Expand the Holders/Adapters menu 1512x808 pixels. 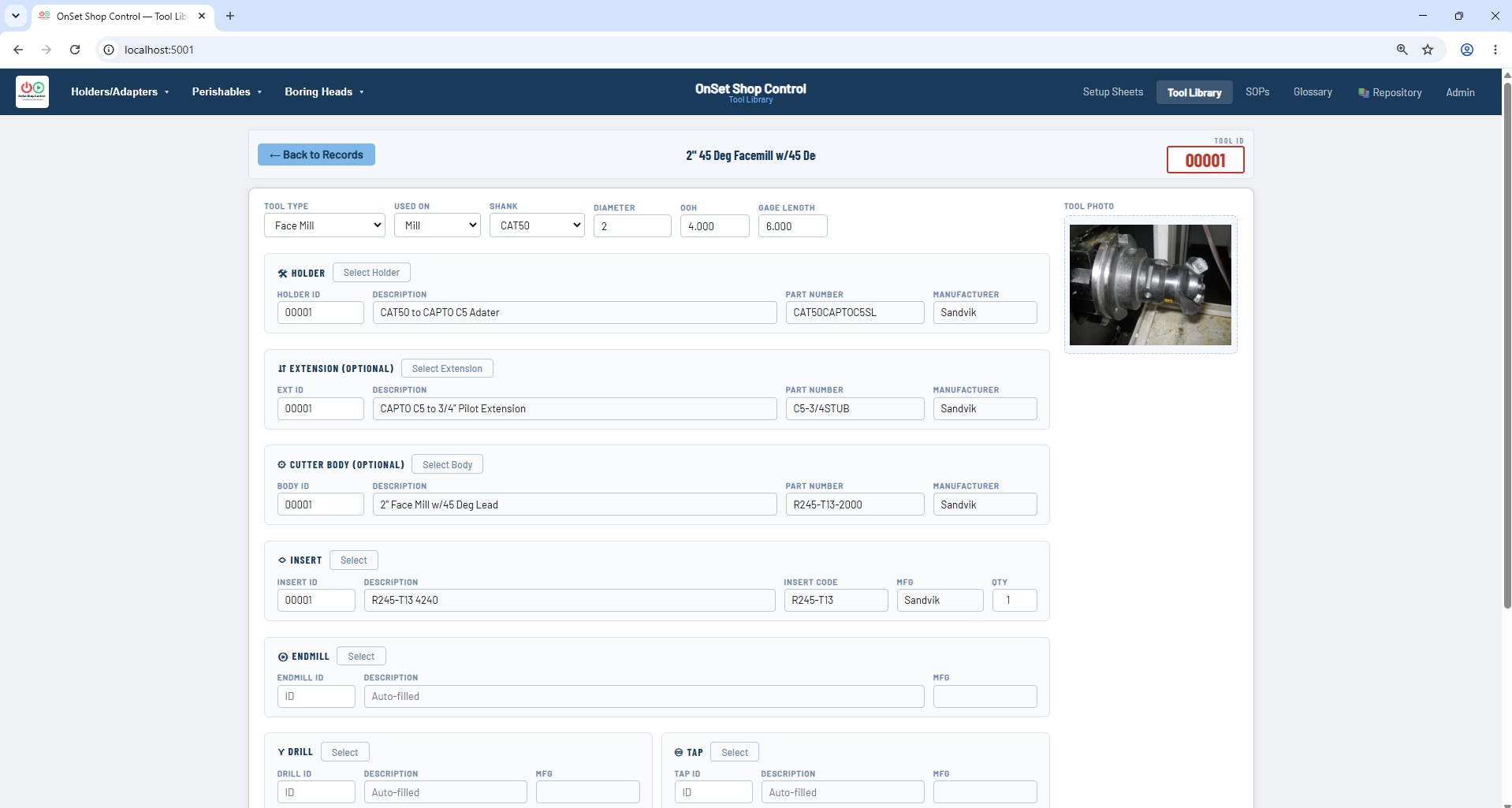pyautogui.click(x=120, y=91)
